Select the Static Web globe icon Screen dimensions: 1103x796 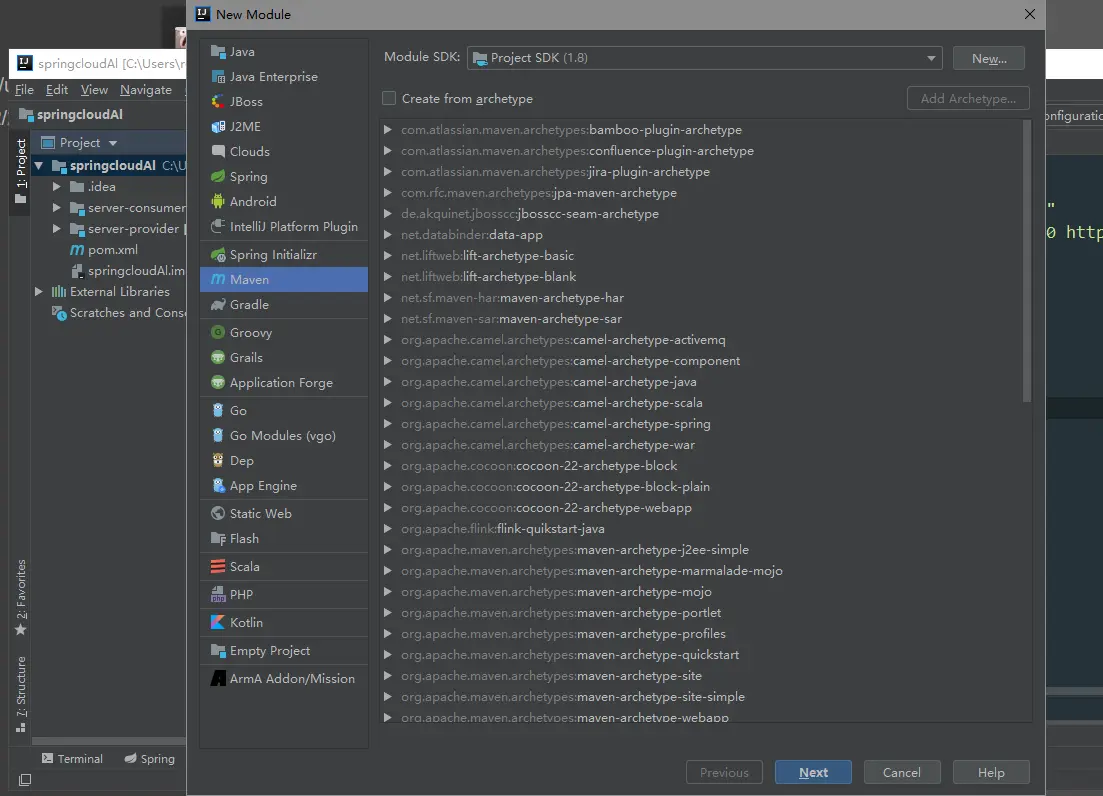coord(218,513)
